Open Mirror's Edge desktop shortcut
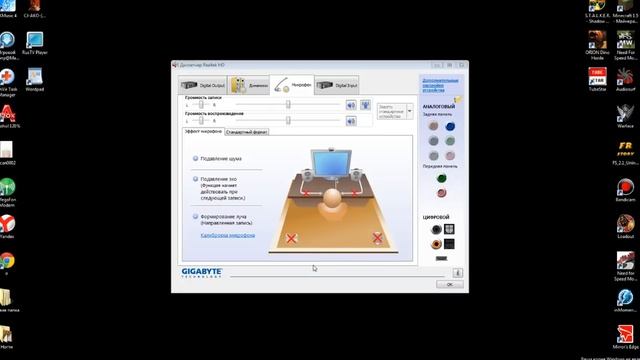Screen dimensions: 640x360 (625, 337)
